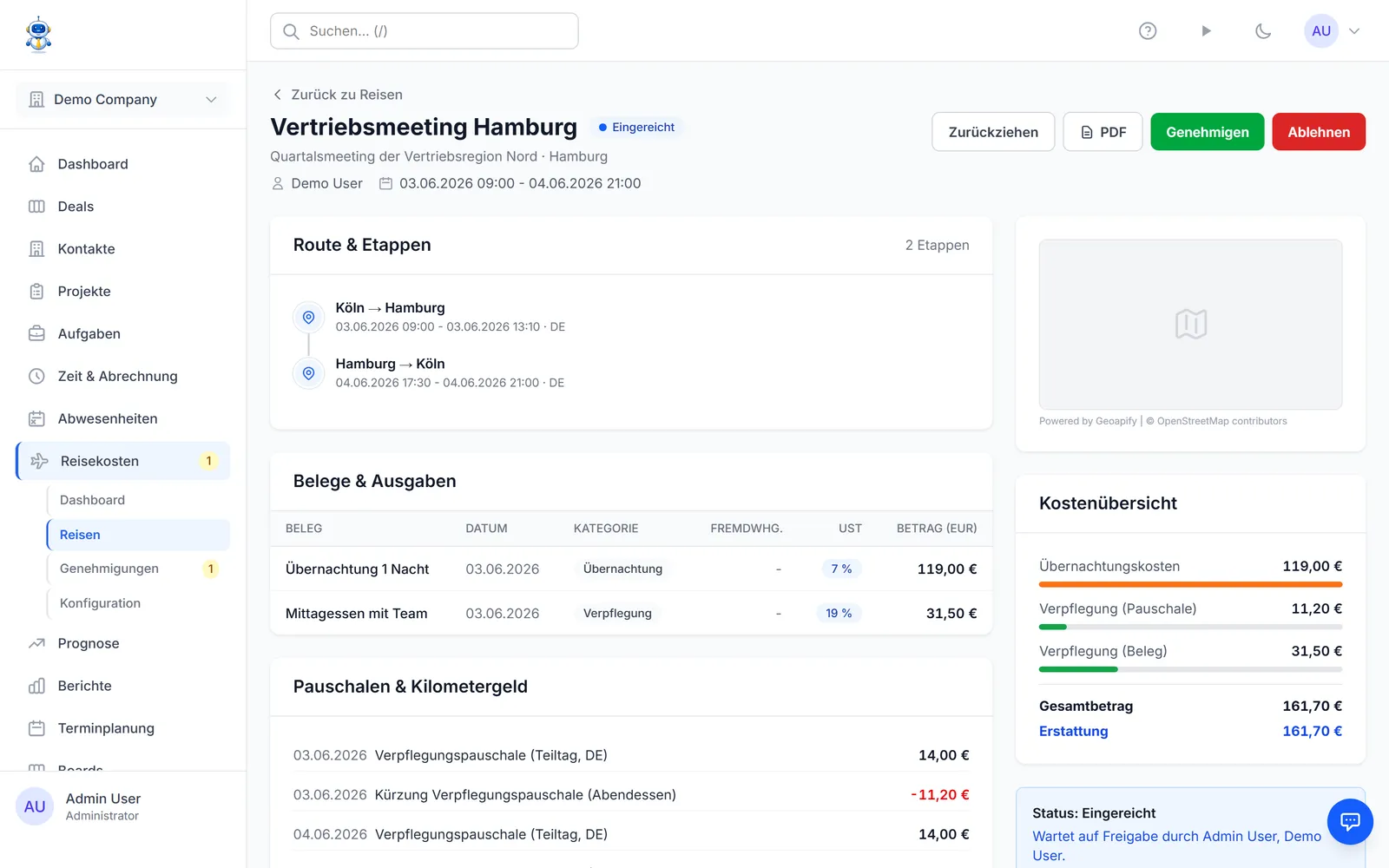Open the chat support bubble
Viewport: 1389px width, 868px height.
(x=1350, y=821)
